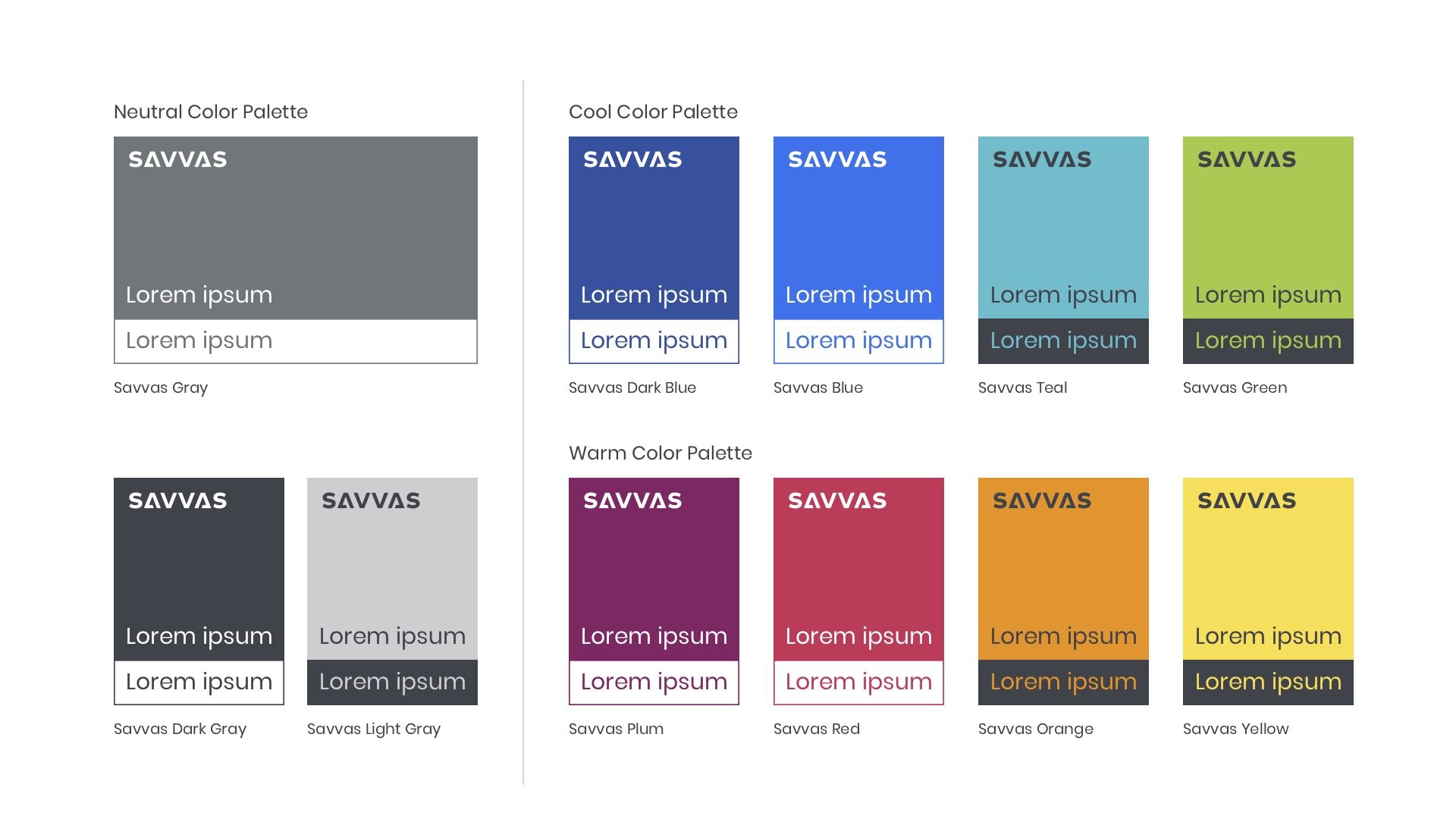
Task: Select the SAVVAS logo on the blue swatch
Action: (837, 159)
